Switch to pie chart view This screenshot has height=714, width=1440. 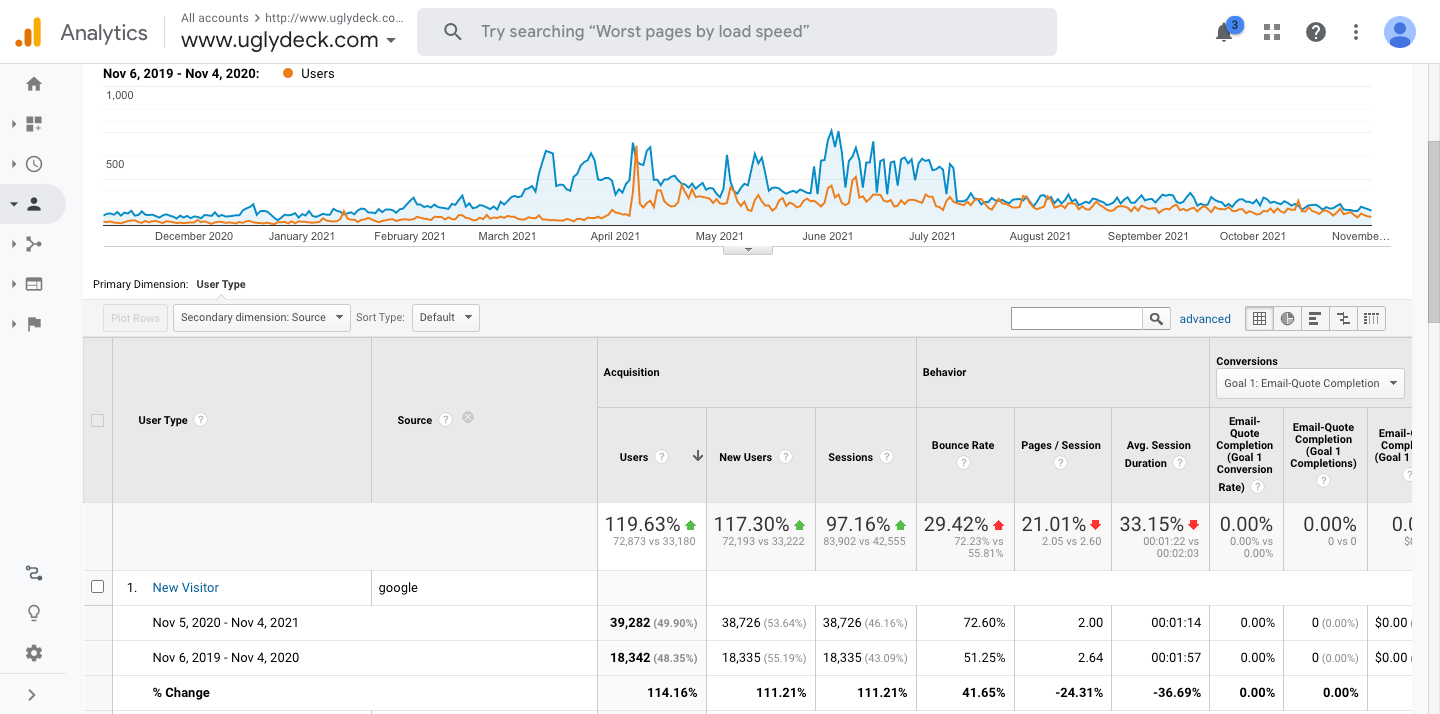[x=1287, y=319]
